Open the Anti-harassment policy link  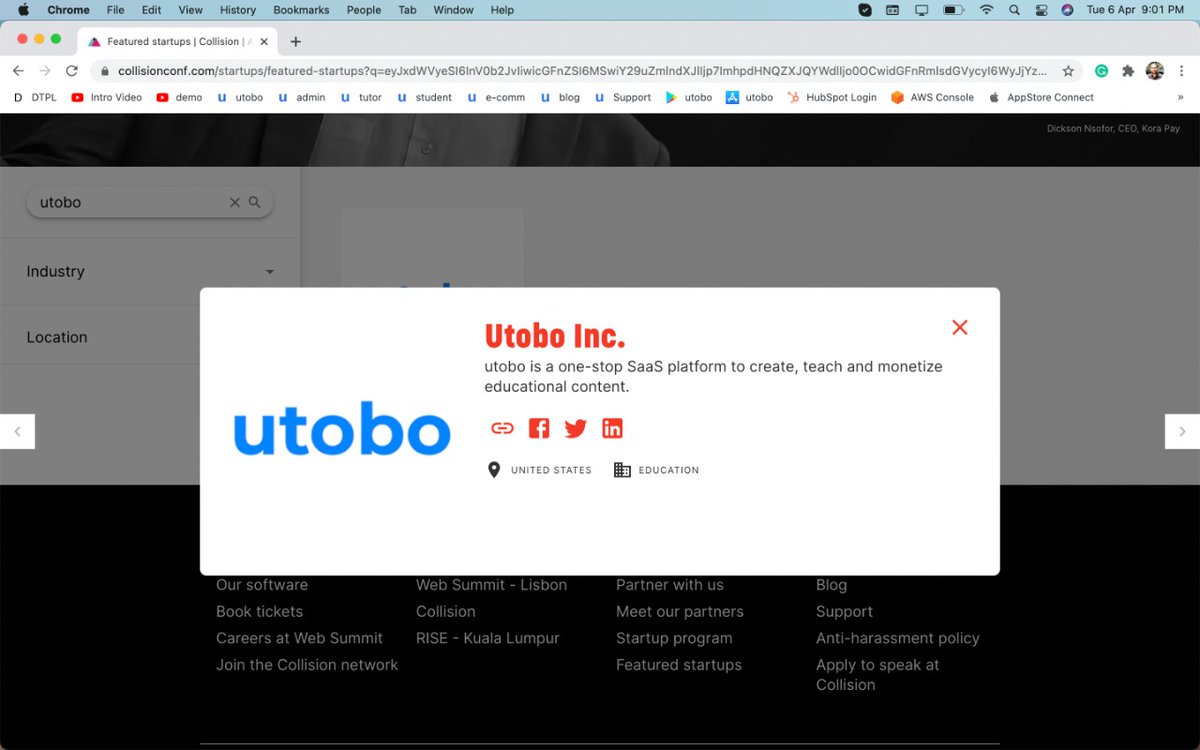(x=898, y=638)
